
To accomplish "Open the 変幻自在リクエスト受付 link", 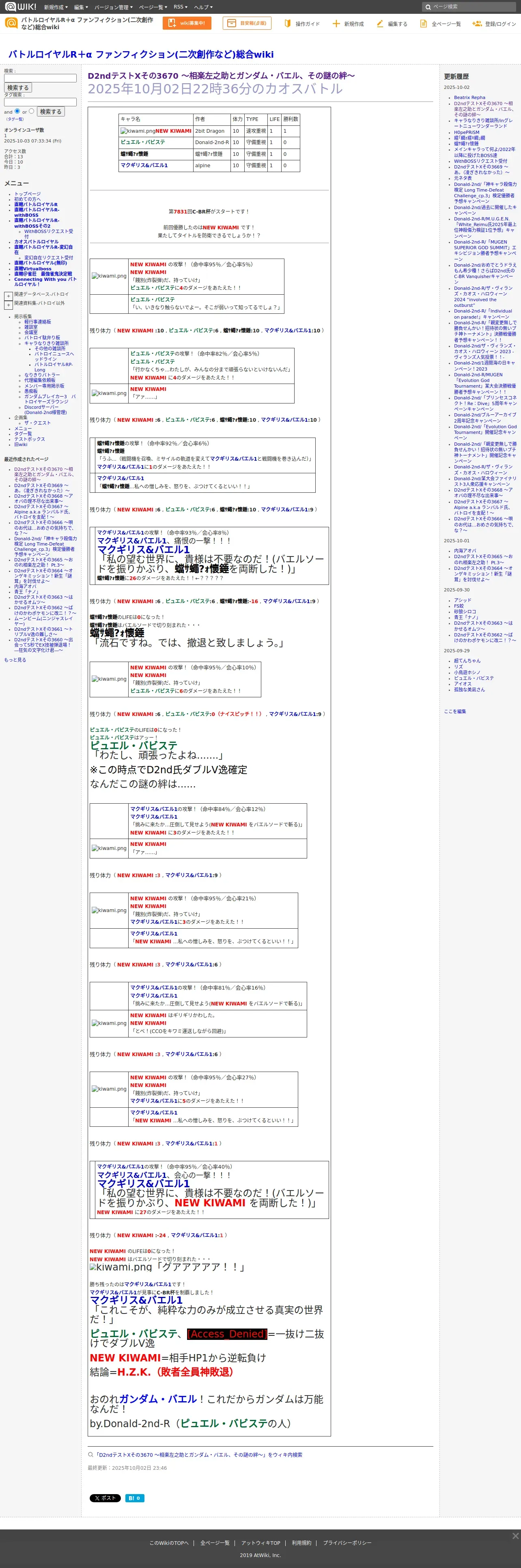I will 49,257.
